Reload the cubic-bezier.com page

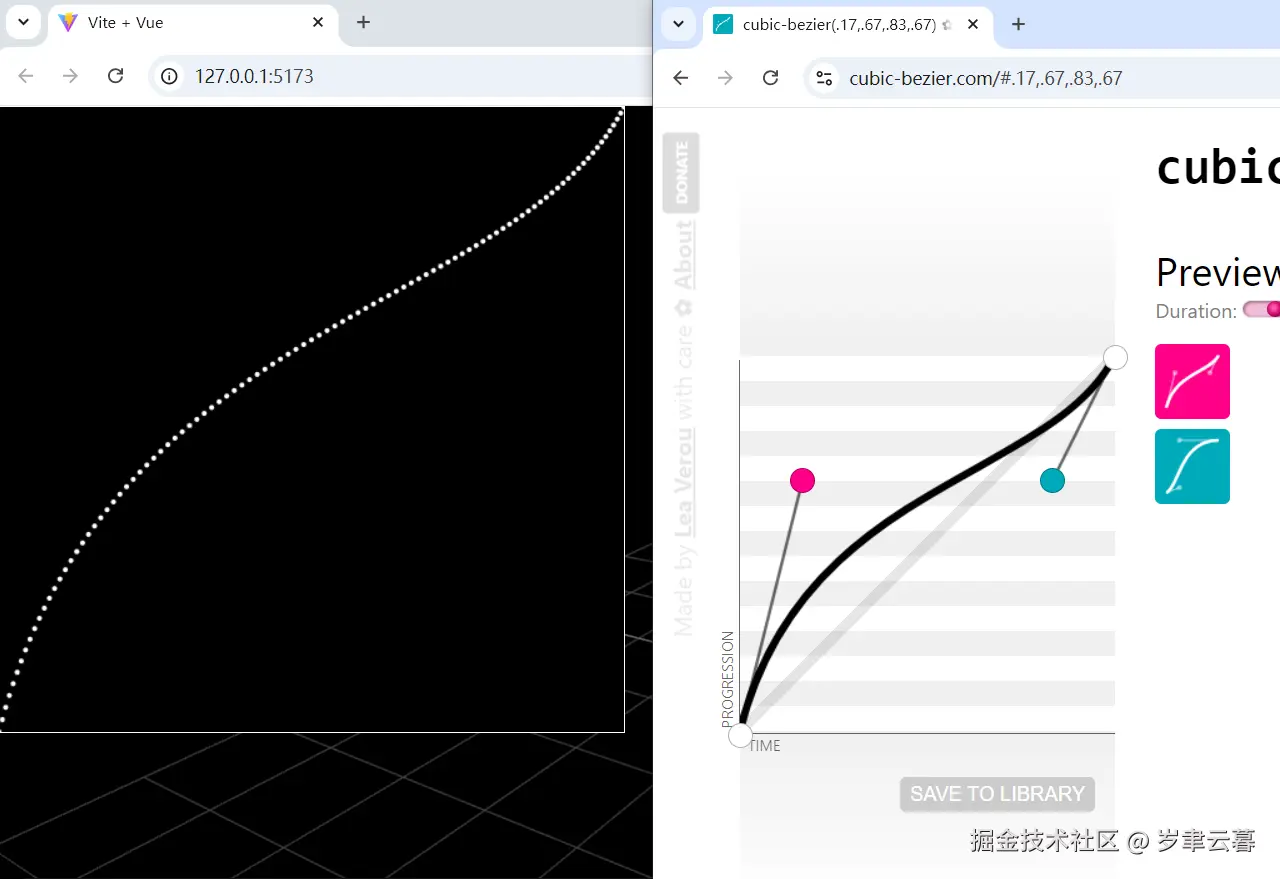770,77
